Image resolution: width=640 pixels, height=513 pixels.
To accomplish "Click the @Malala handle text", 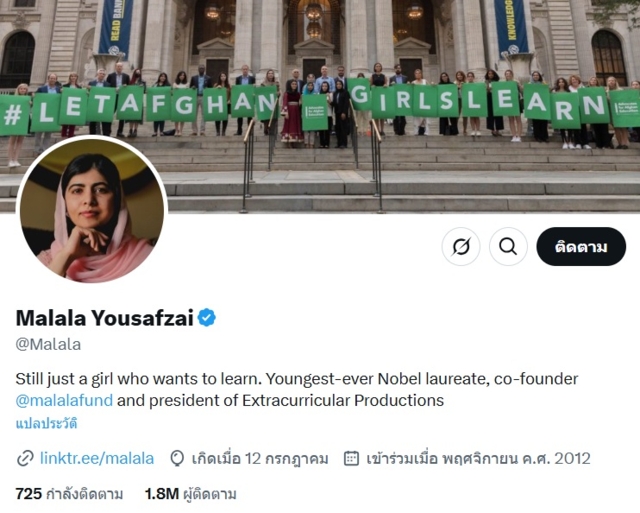I will coord(48,344).
